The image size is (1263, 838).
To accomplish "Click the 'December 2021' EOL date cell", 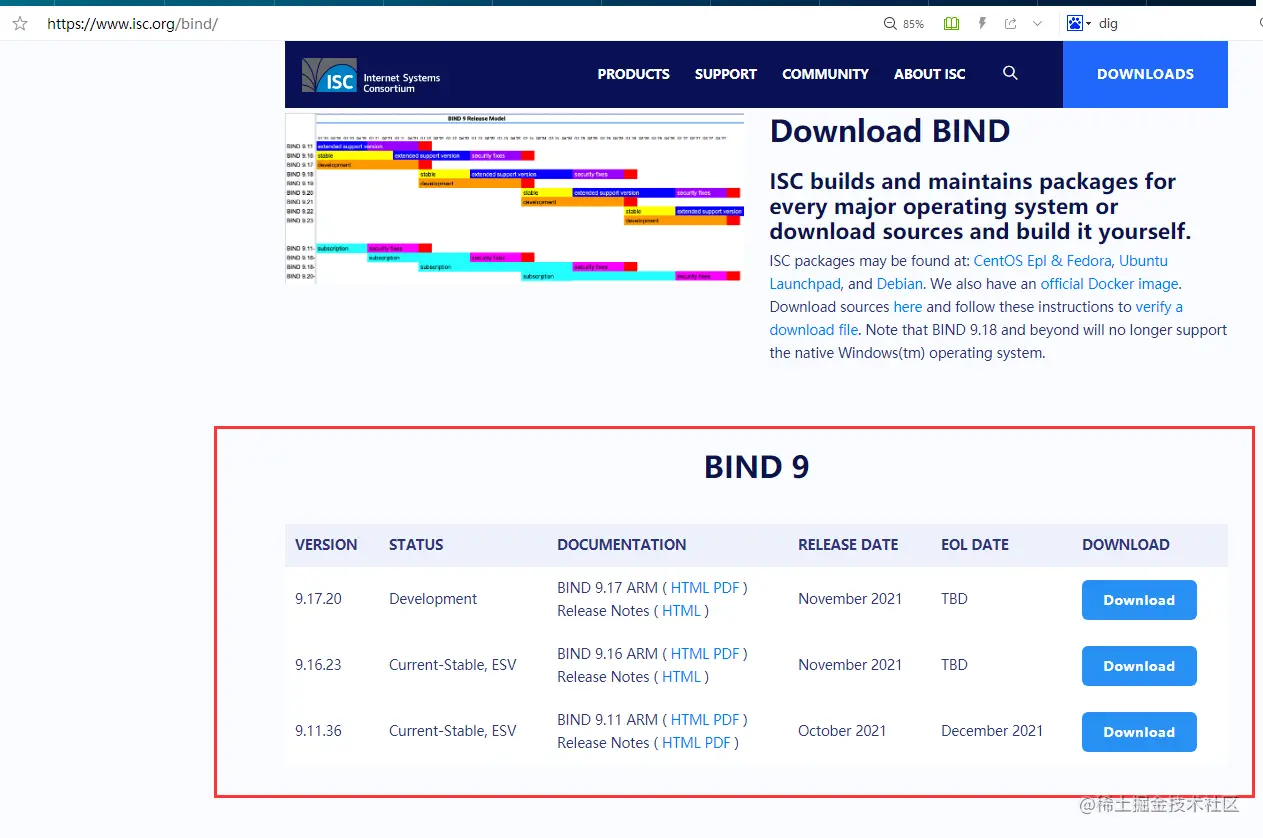I will tap(992, 731).
